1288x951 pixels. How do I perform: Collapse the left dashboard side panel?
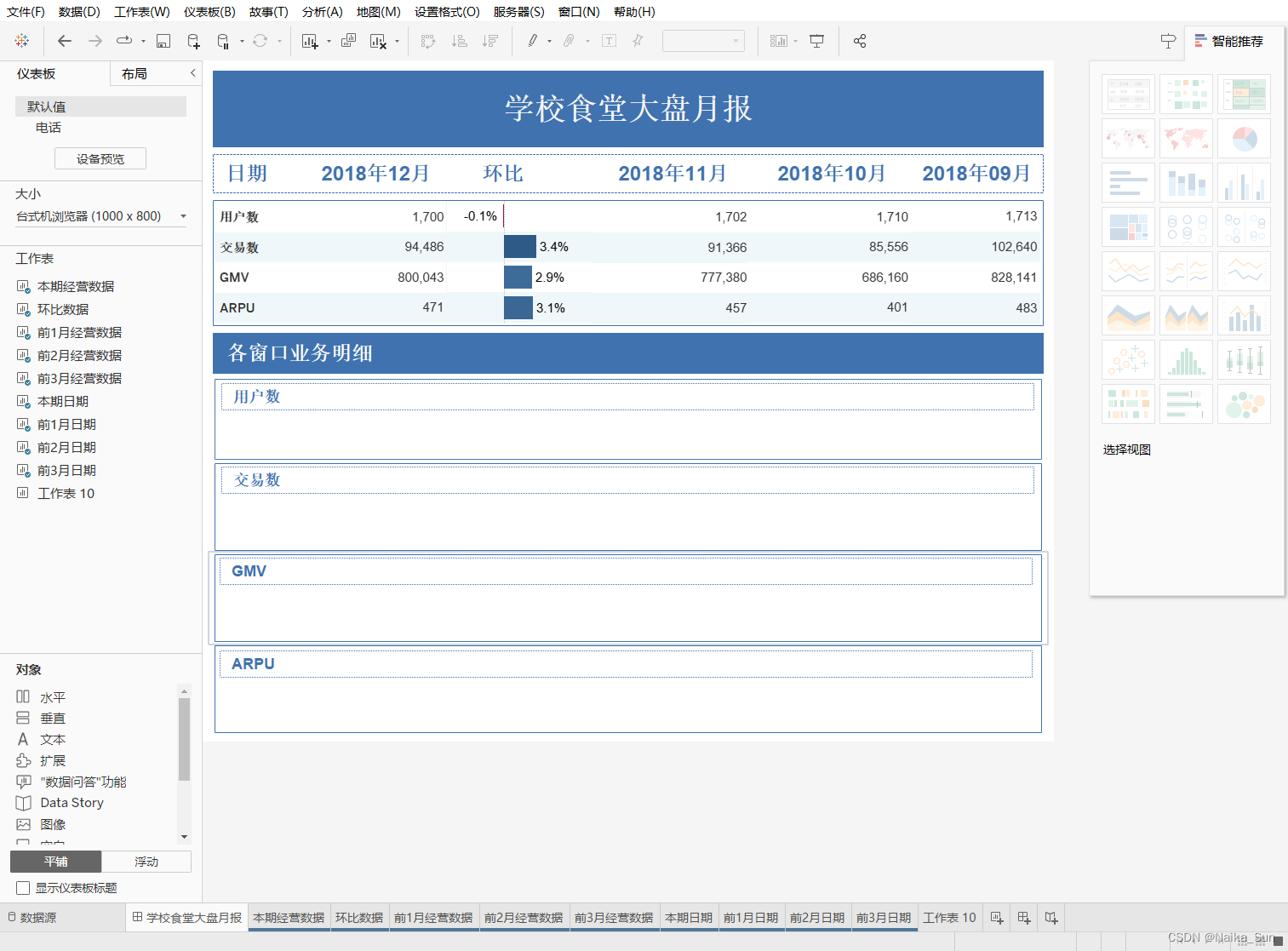point(193,73)
